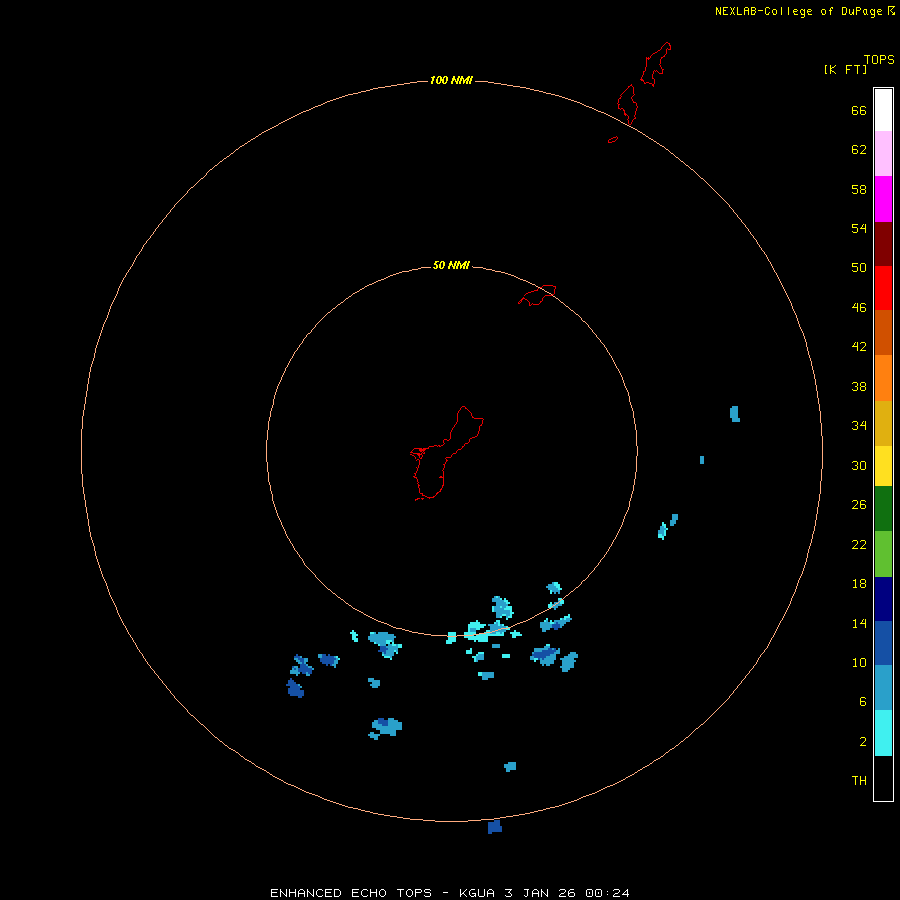Screen dimensions: 900x900
Task: Click the TOPS legend heading
Action: [879, 59]
